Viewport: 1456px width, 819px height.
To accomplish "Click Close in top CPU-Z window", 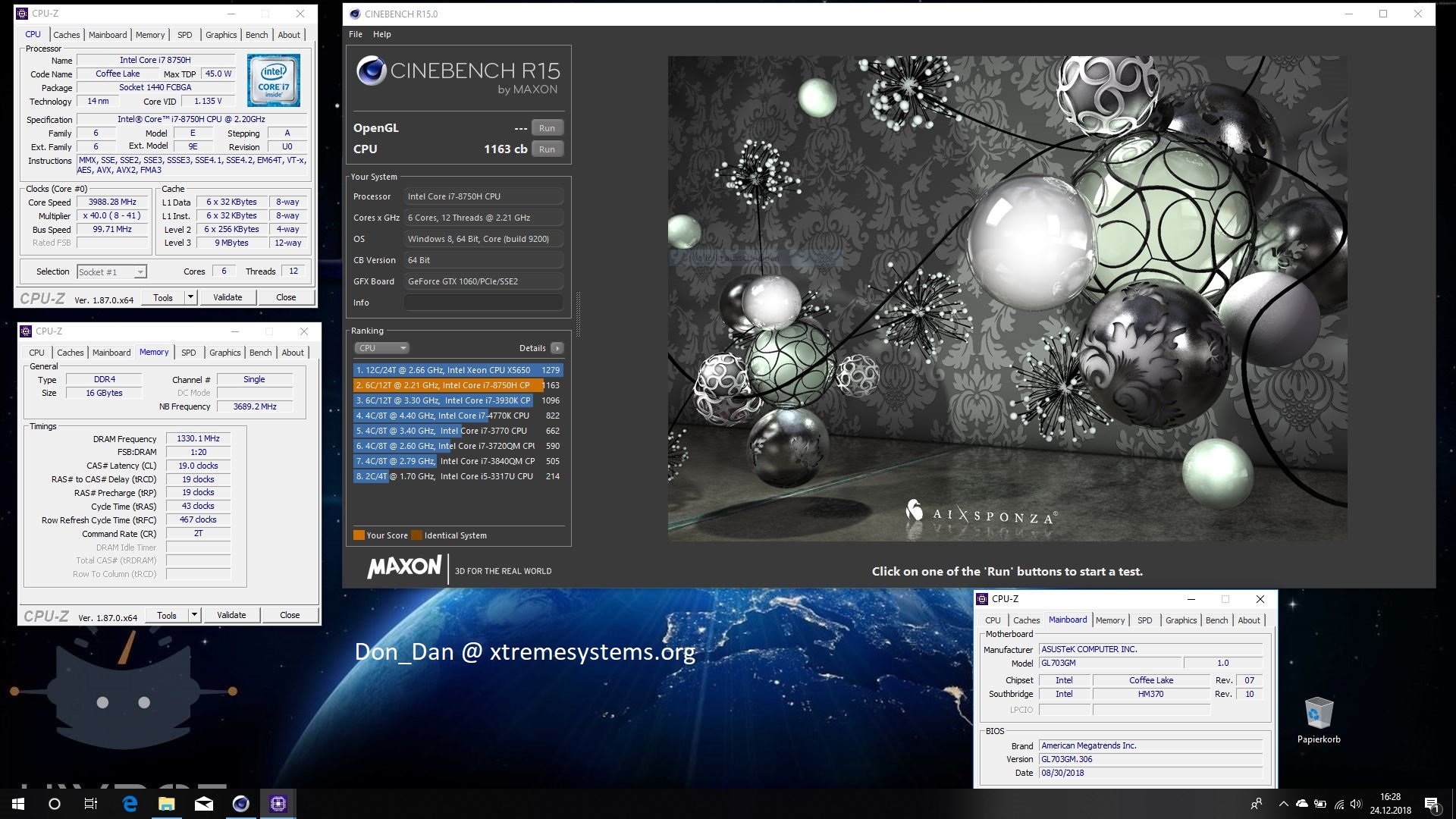I will pos(286,297).
